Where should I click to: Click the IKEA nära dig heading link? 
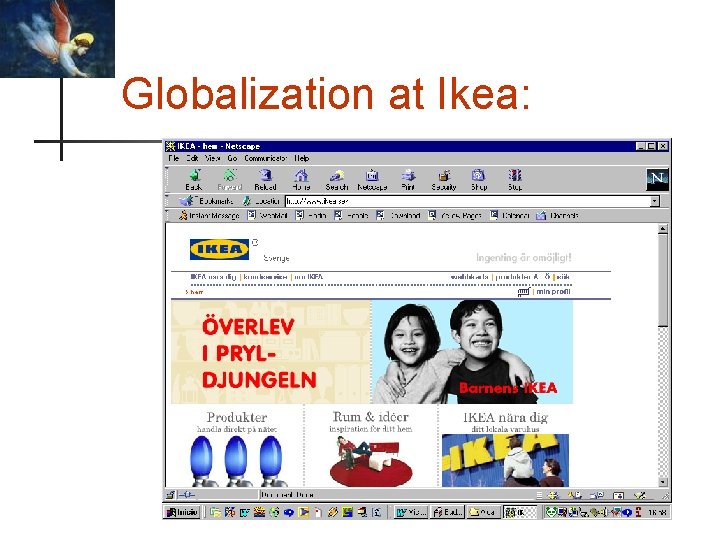click(505, 417)
